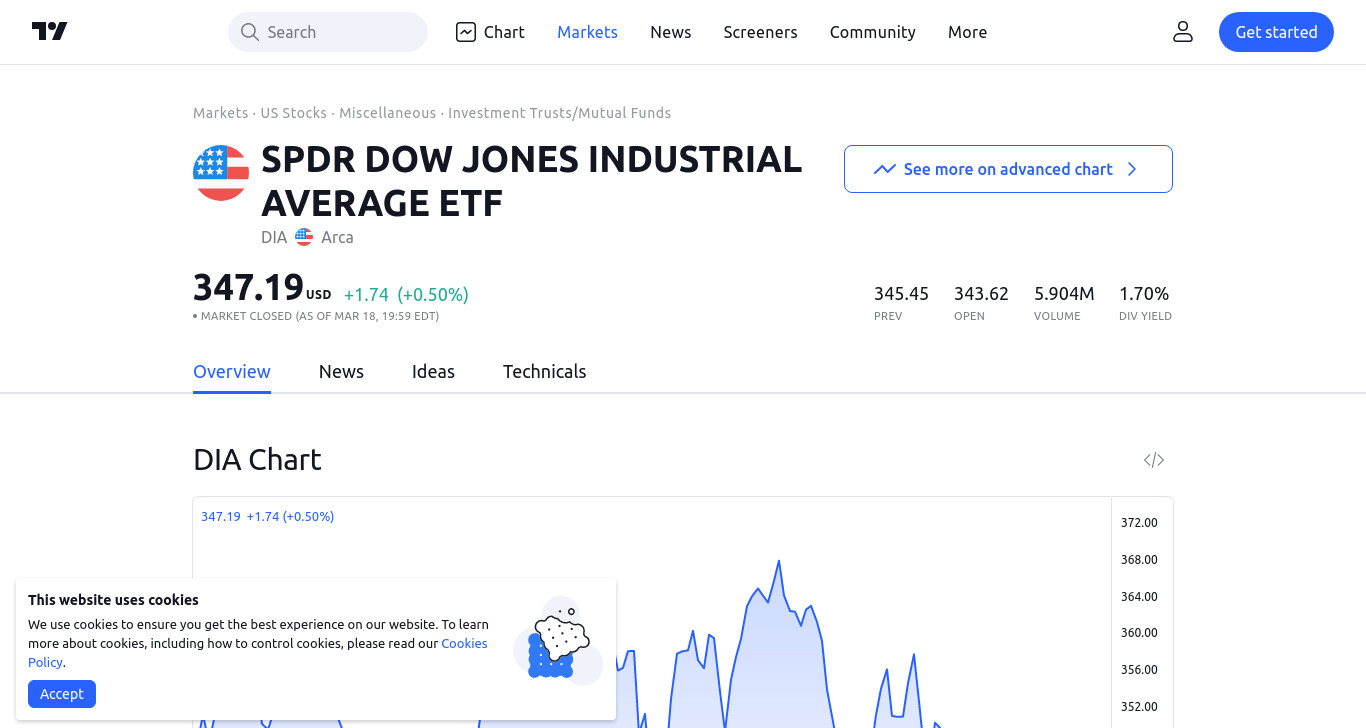Screen dimensions: 1366x728
Task: Open the Screeners menu
Action: (760, 32)
